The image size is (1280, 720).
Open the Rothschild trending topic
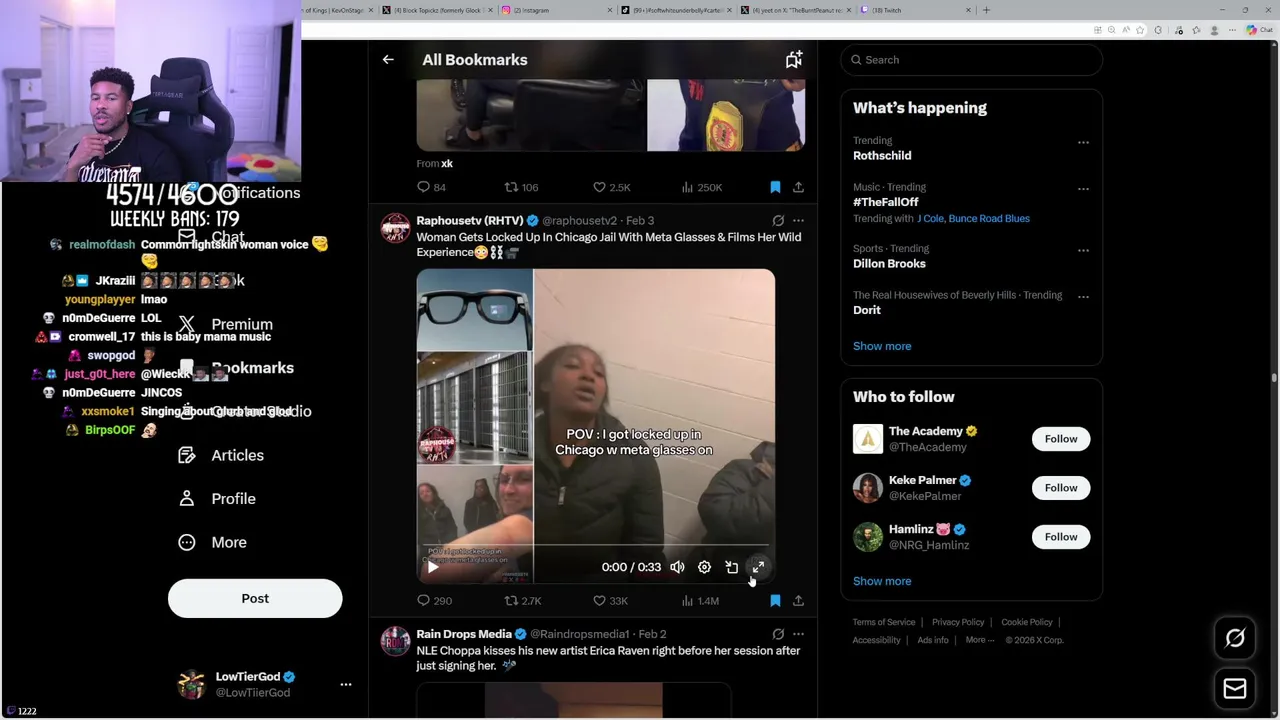pos(882,156)
